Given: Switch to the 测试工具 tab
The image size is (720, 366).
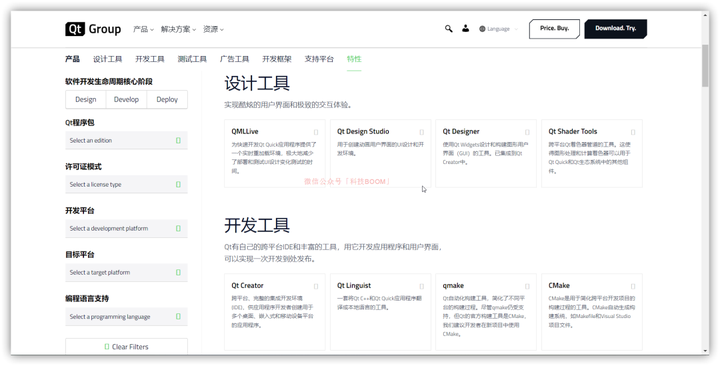Looking at the screenshot, I should [x=192, y=59].
